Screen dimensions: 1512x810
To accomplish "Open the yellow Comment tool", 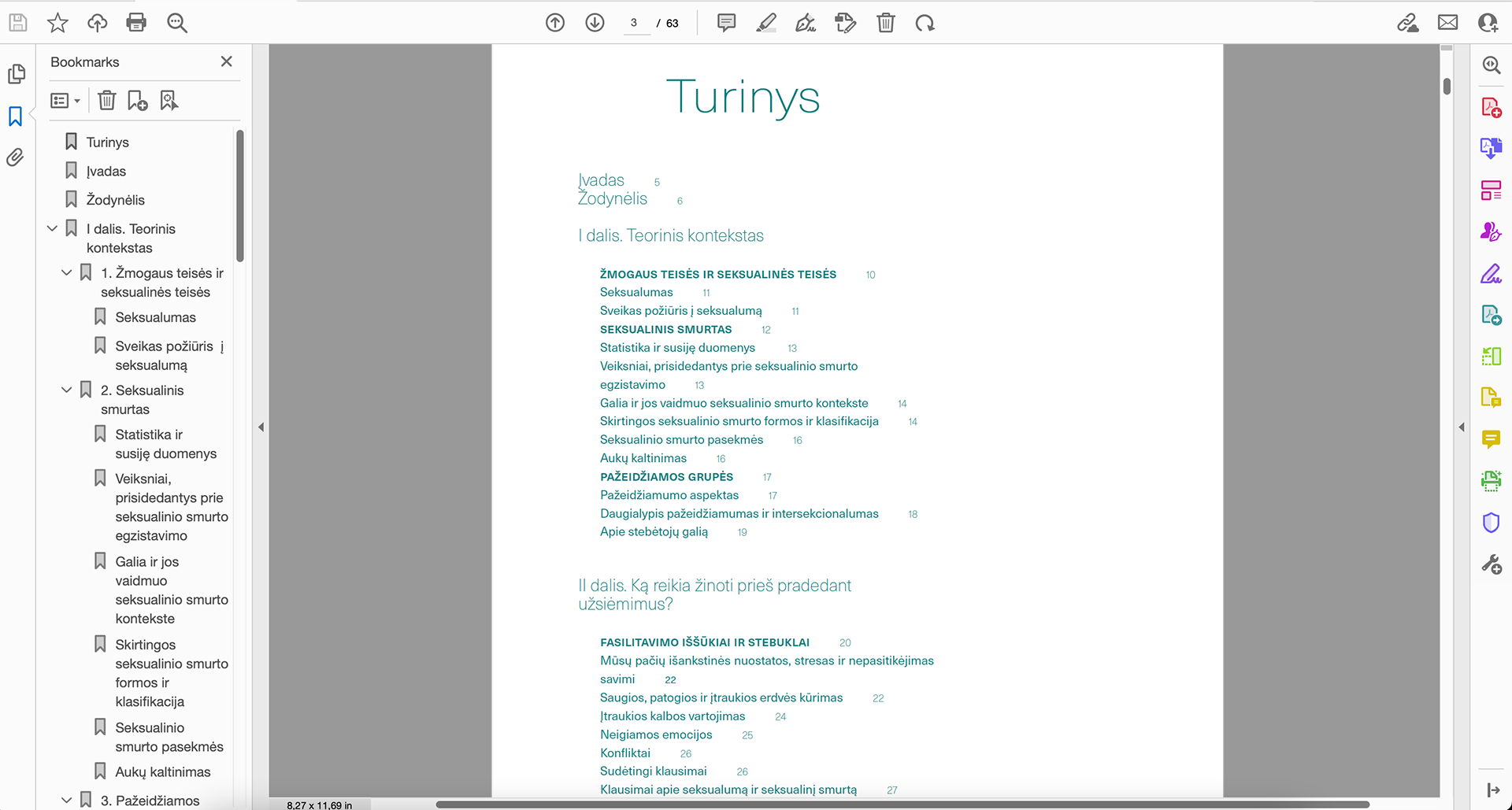I will click(x=1491, y=439).
